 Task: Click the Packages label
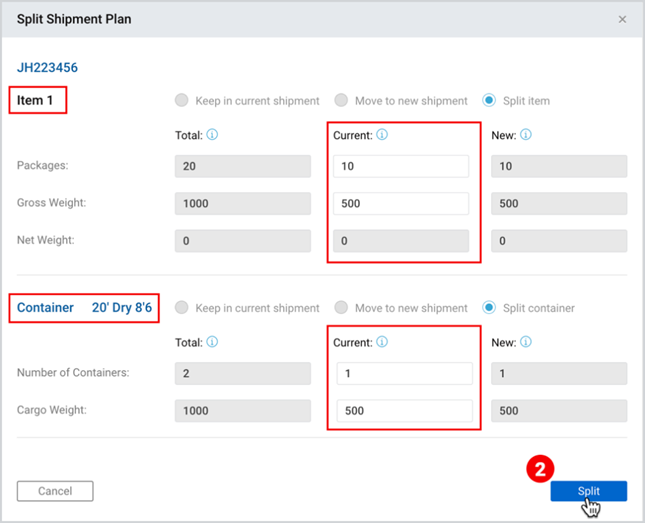pos(42,165)
